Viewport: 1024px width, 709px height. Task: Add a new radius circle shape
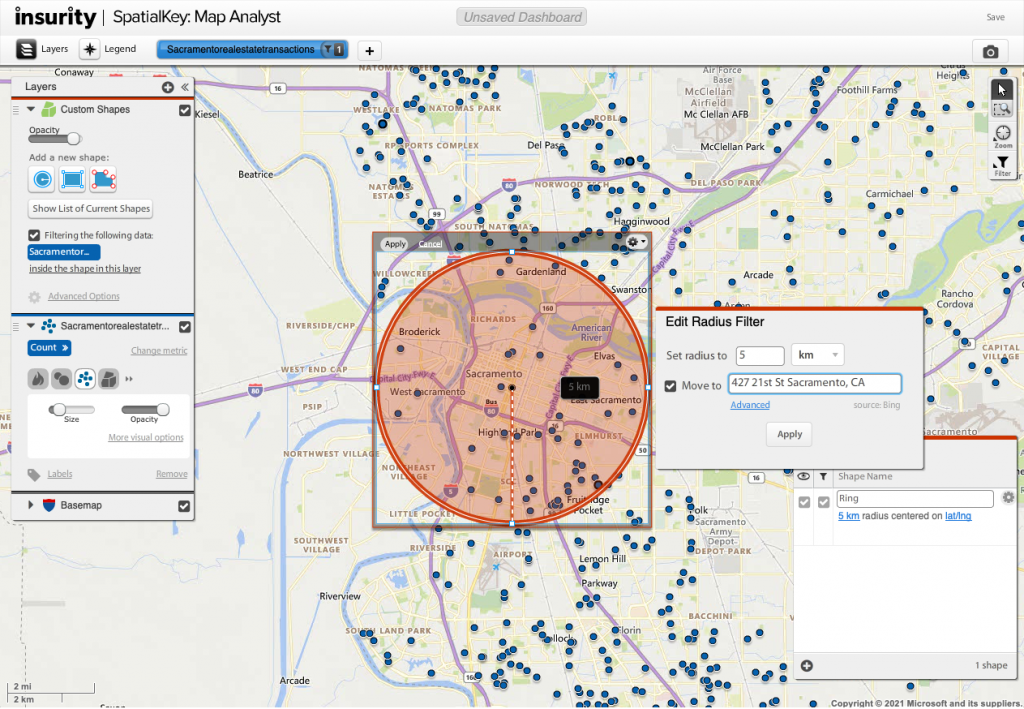[x=42, y=179]
